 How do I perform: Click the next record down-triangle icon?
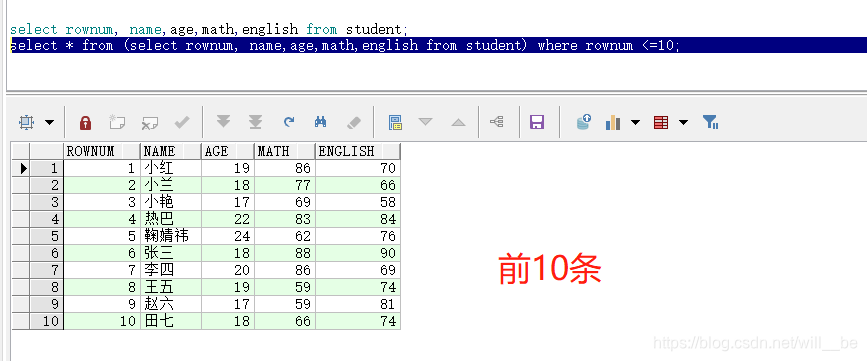(425, 122)
